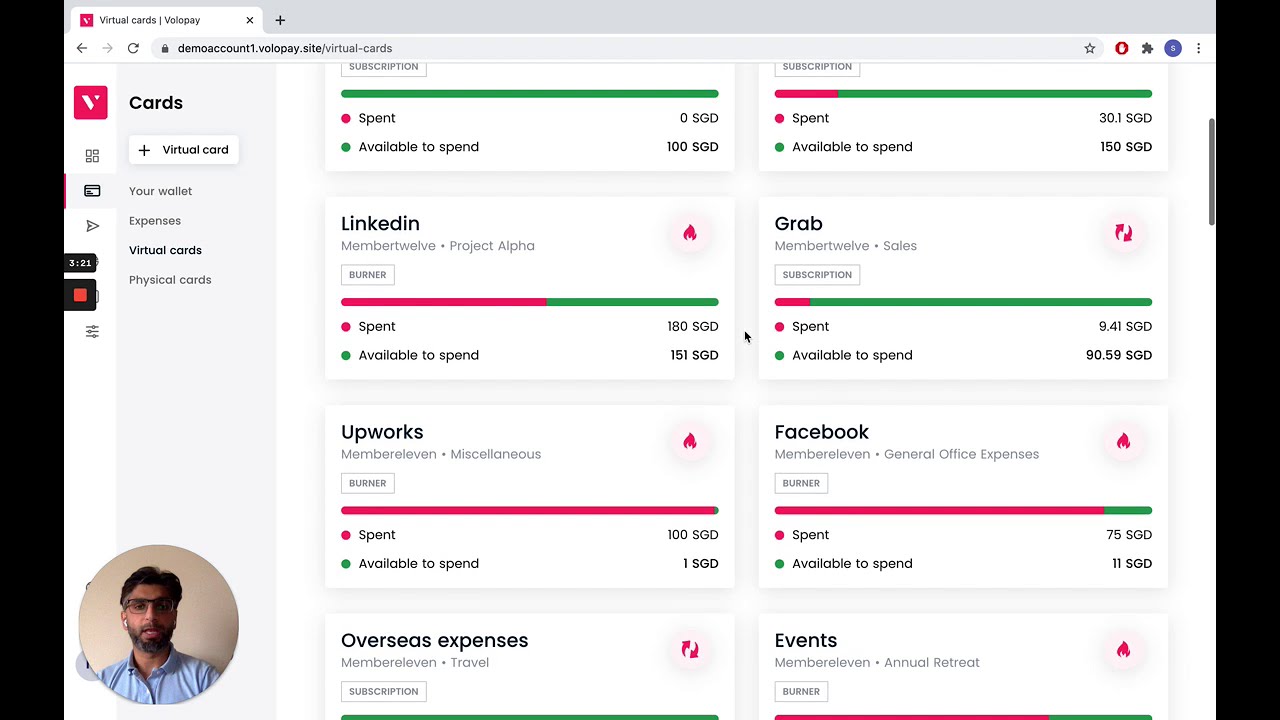1280x720 pixels.
Task: Open the settings sliders icon in sidebar
Action: pyautogui.click(x=92, y=331)
